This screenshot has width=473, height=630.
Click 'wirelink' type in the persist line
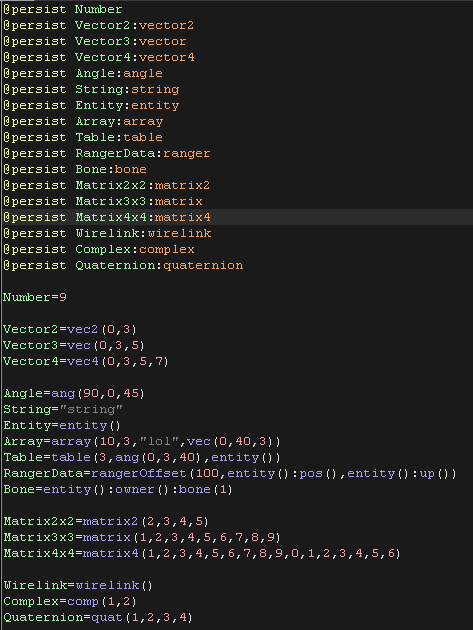tap(179, 233)
